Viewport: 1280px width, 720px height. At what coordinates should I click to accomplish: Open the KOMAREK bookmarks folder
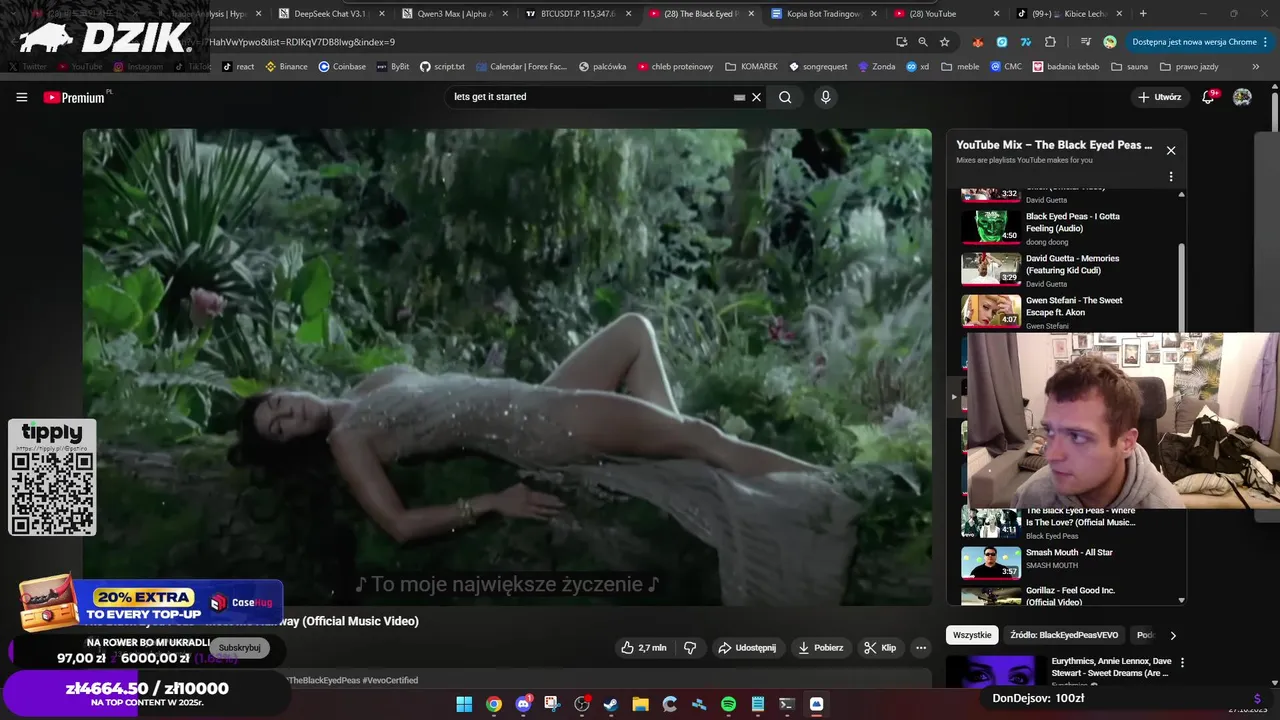tap(751, 67)
